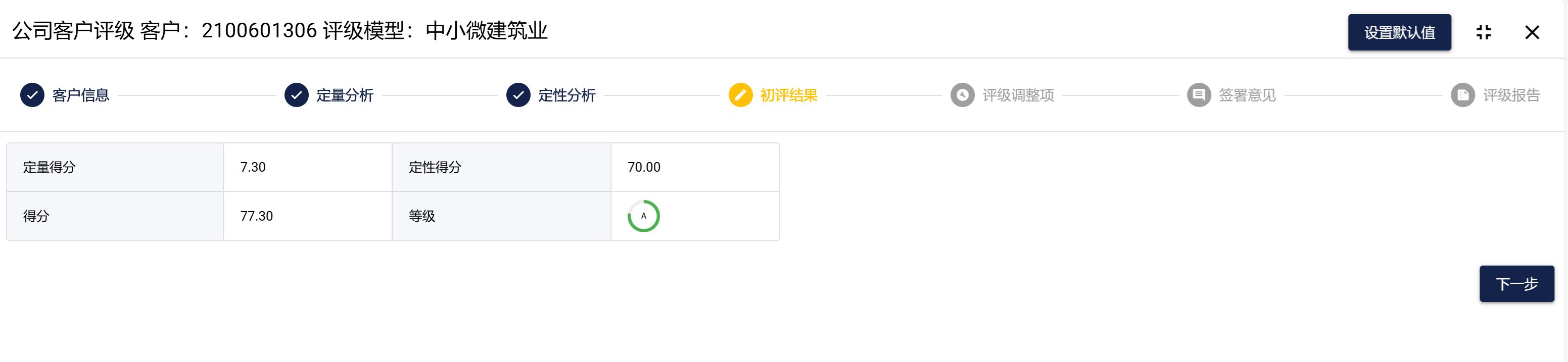This screenshot has width=1568, height=362.
Task: Click the 定量分析 checkmark step icon
Action: click(x=297, y=95)
